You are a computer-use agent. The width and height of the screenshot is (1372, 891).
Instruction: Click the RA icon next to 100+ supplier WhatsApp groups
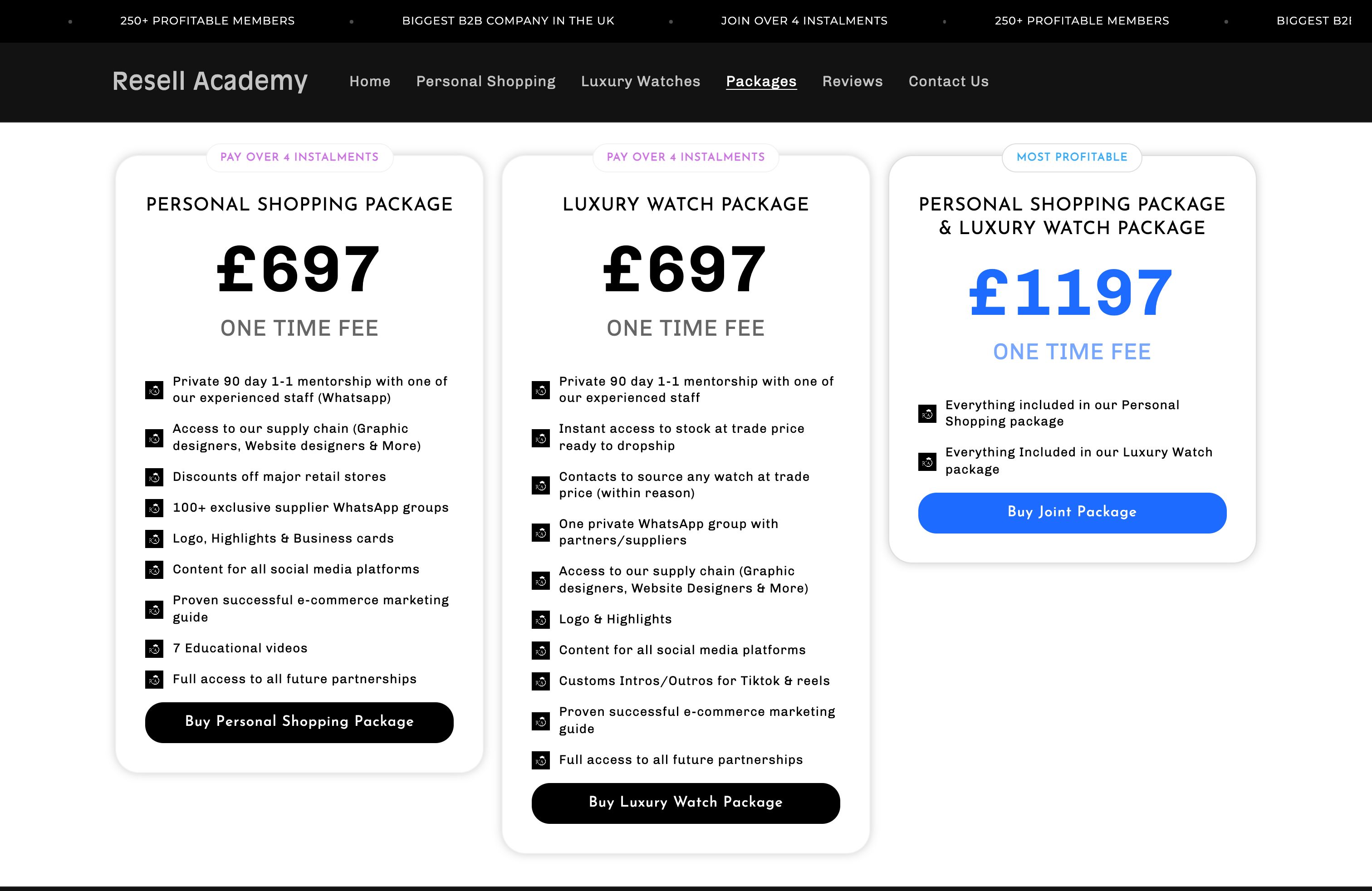(154, 508)
